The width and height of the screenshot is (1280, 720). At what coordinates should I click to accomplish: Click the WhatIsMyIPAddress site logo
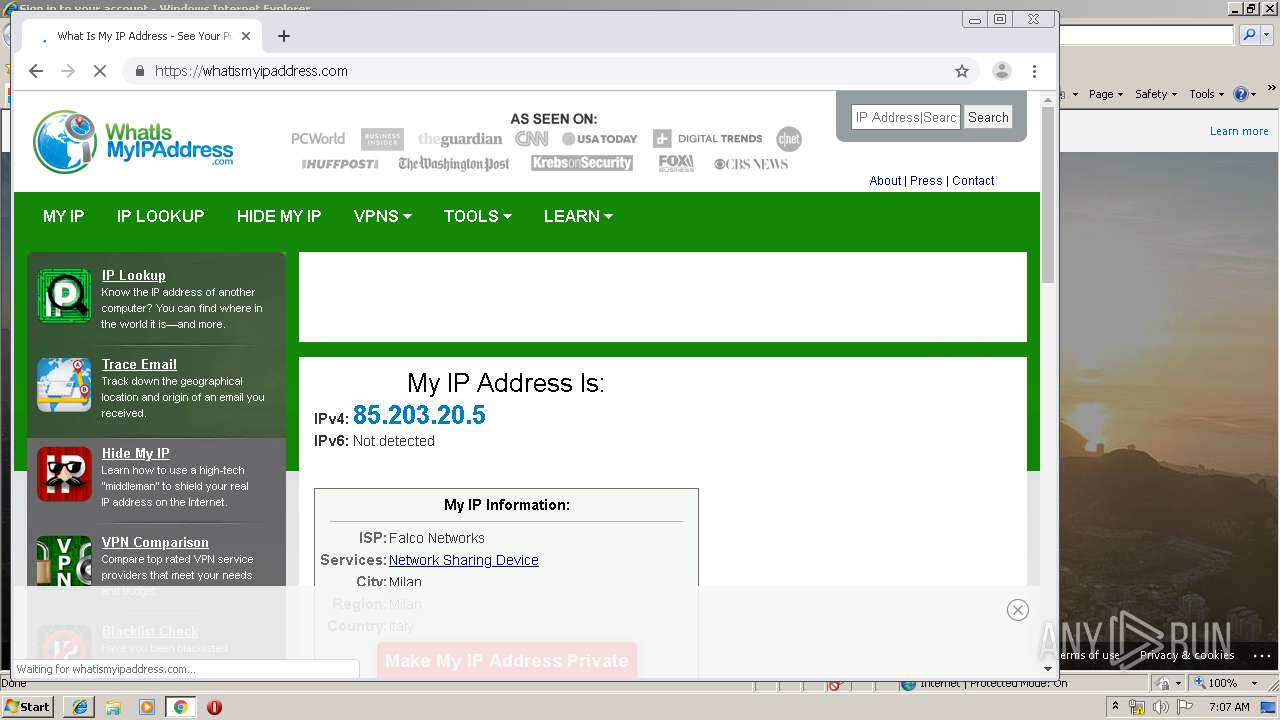coord(133,142)
